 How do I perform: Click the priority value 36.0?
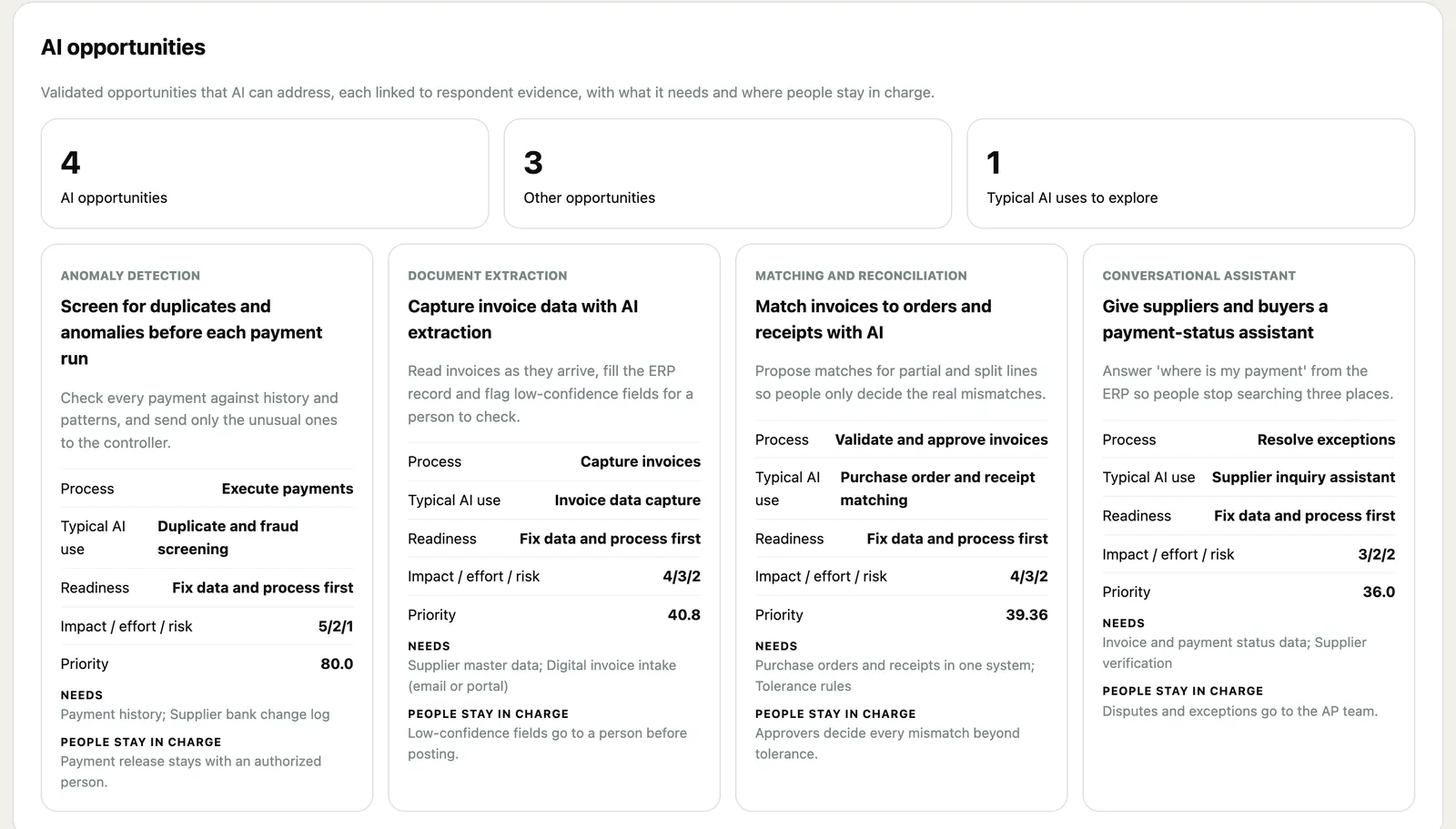[1379, 591]
